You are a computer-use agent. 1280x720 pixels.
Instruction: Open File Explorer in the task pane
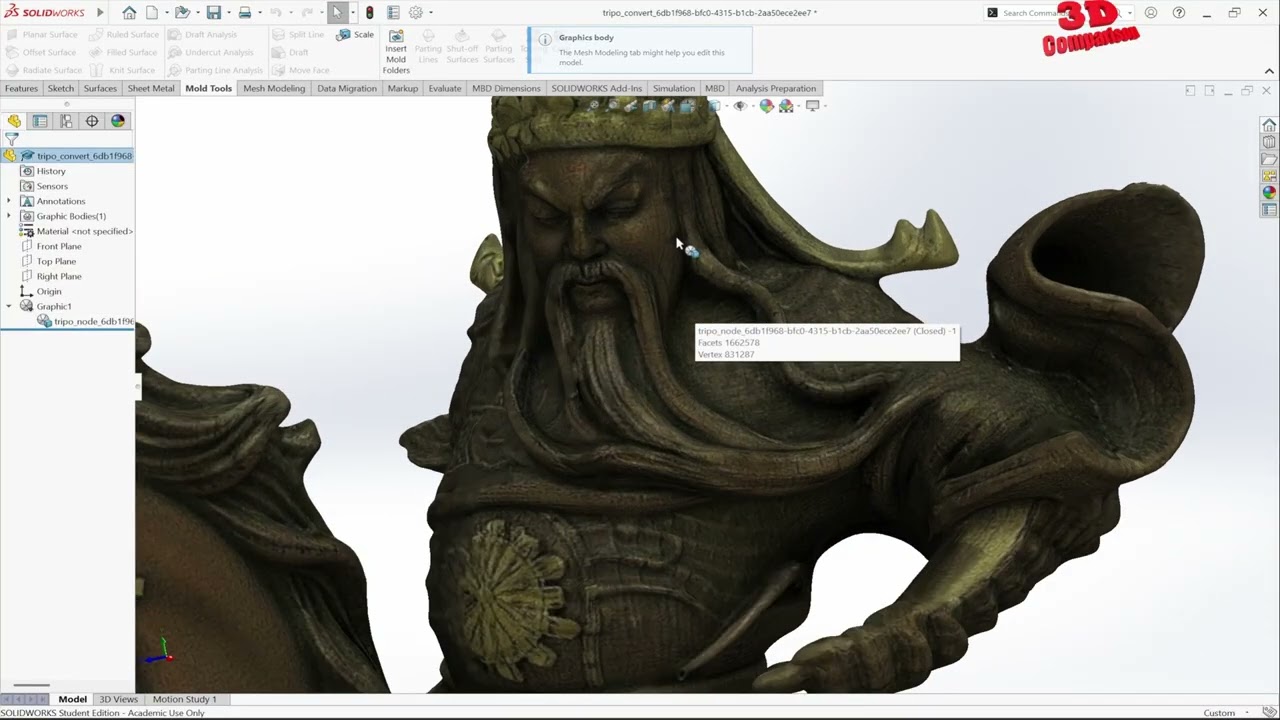pos(1269,159)
